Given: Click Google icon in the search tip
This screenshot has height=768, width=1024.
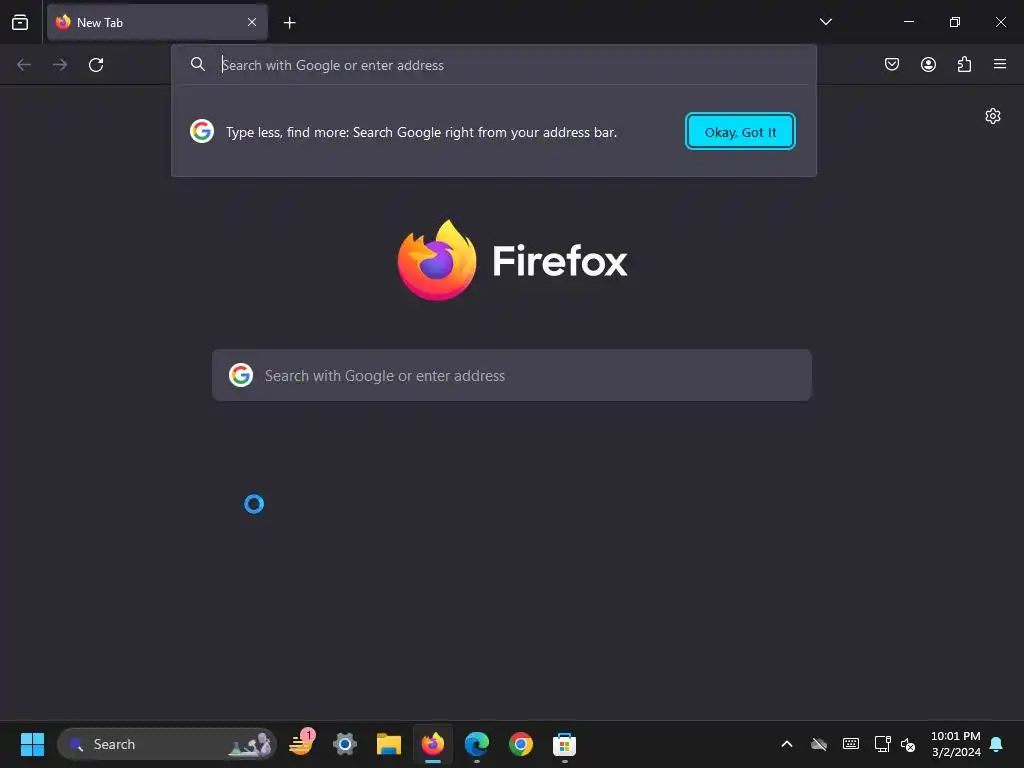Looking at the screenshot, I should (202, 131).
